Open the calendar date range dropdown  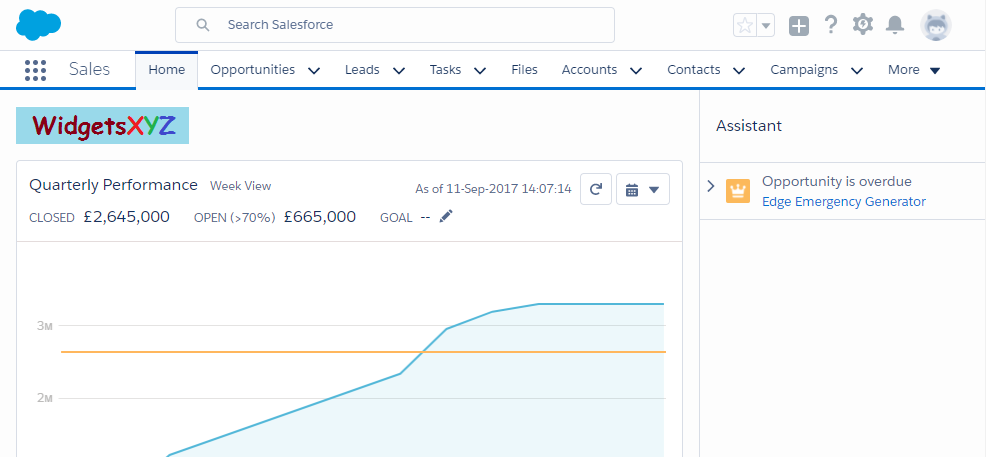[x=643, y=189]
